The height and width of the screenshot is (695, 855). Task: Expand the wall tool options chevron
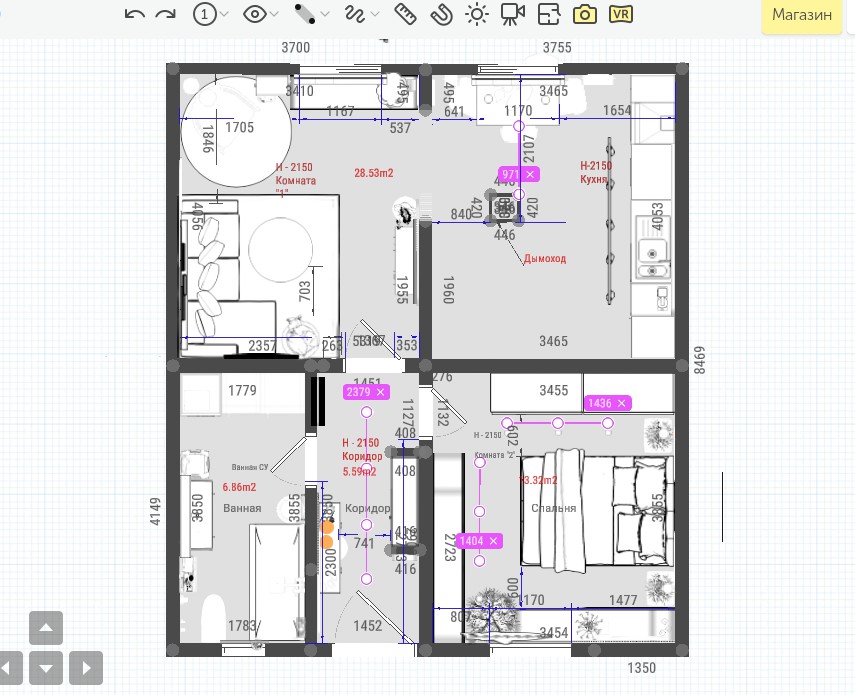click(325, 14)
